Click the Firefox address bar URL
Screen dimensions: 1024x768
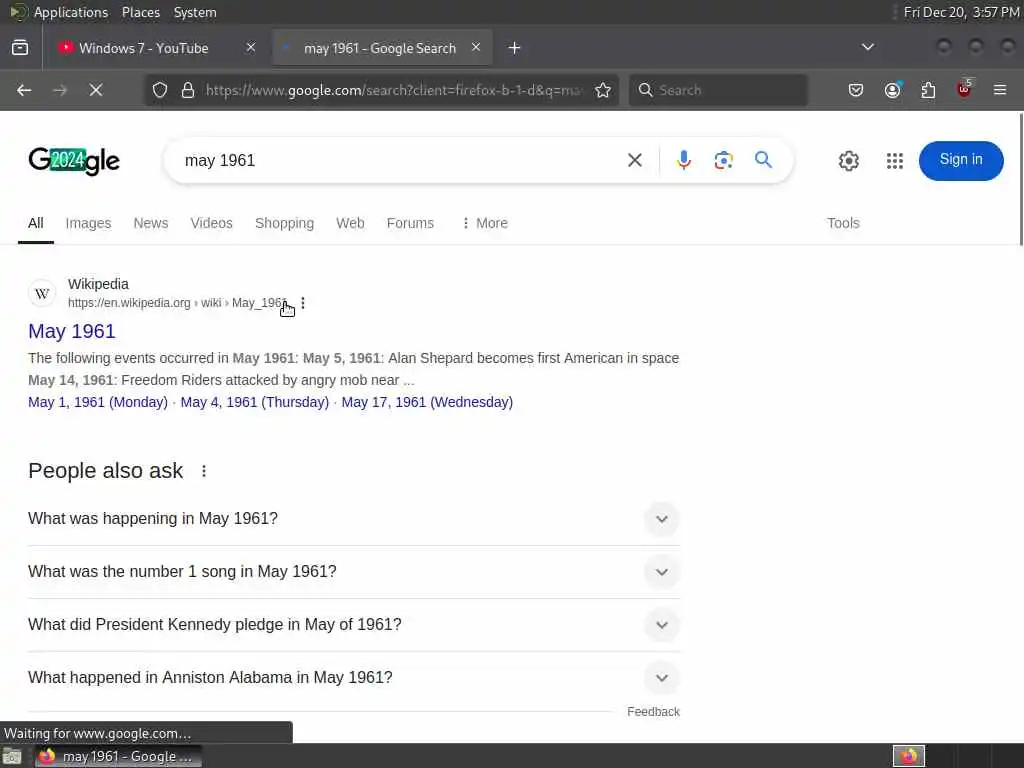pyautogui.click(x=393, y=90)
